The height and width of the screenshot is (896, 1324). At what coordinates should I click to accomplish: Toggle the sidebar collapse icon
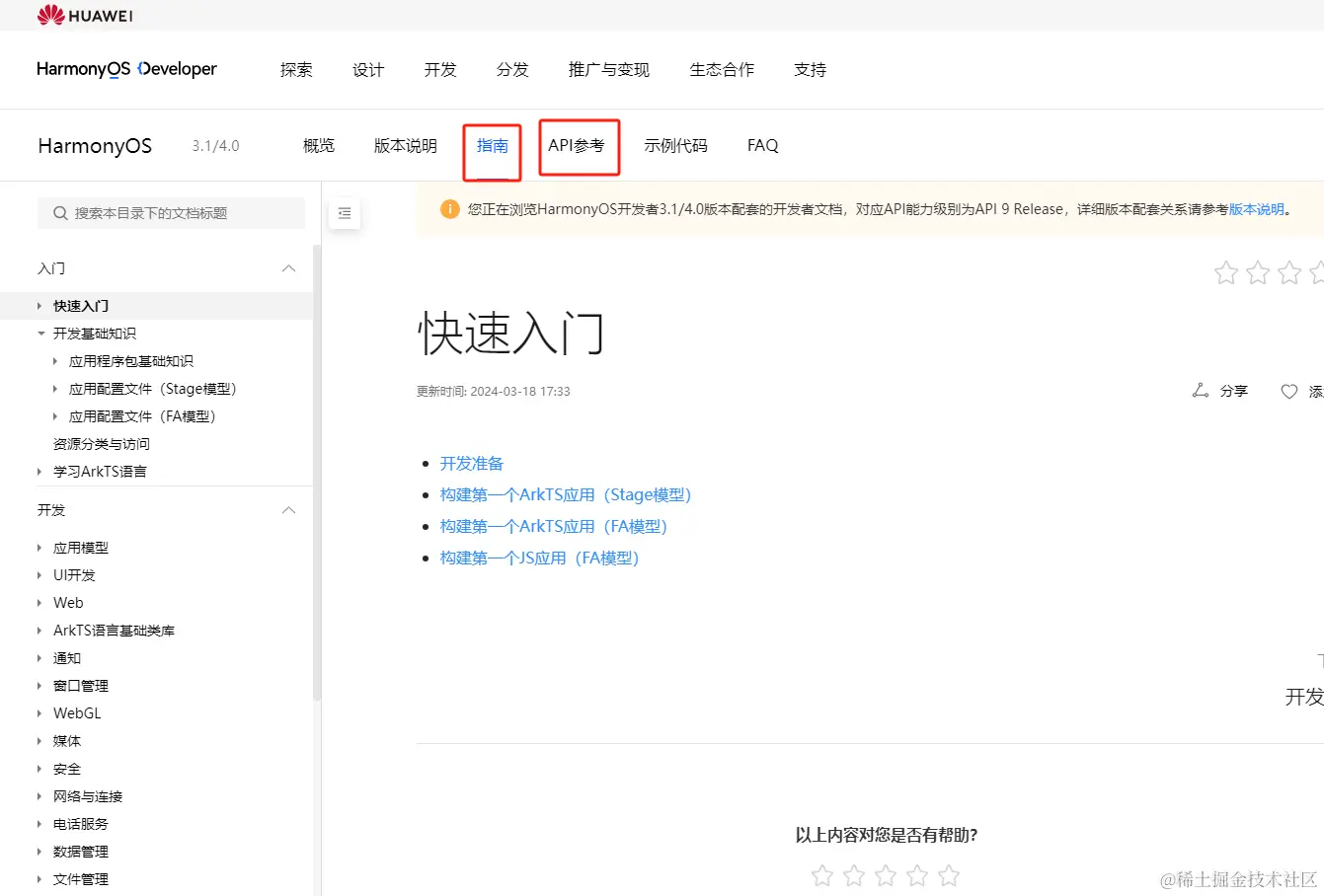click(x=345, y=213)
